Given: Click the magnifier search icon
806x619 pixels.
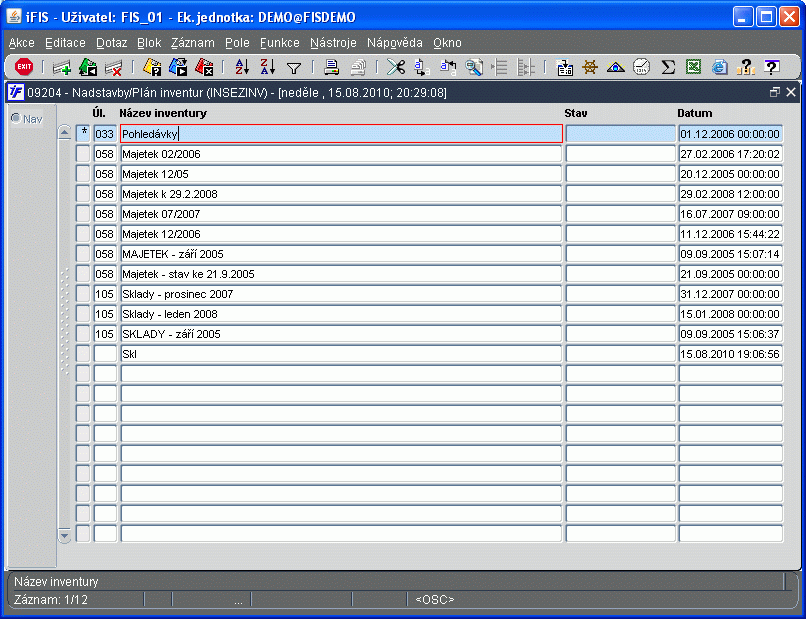Looking at the screenshot, I should click(473, 67).
